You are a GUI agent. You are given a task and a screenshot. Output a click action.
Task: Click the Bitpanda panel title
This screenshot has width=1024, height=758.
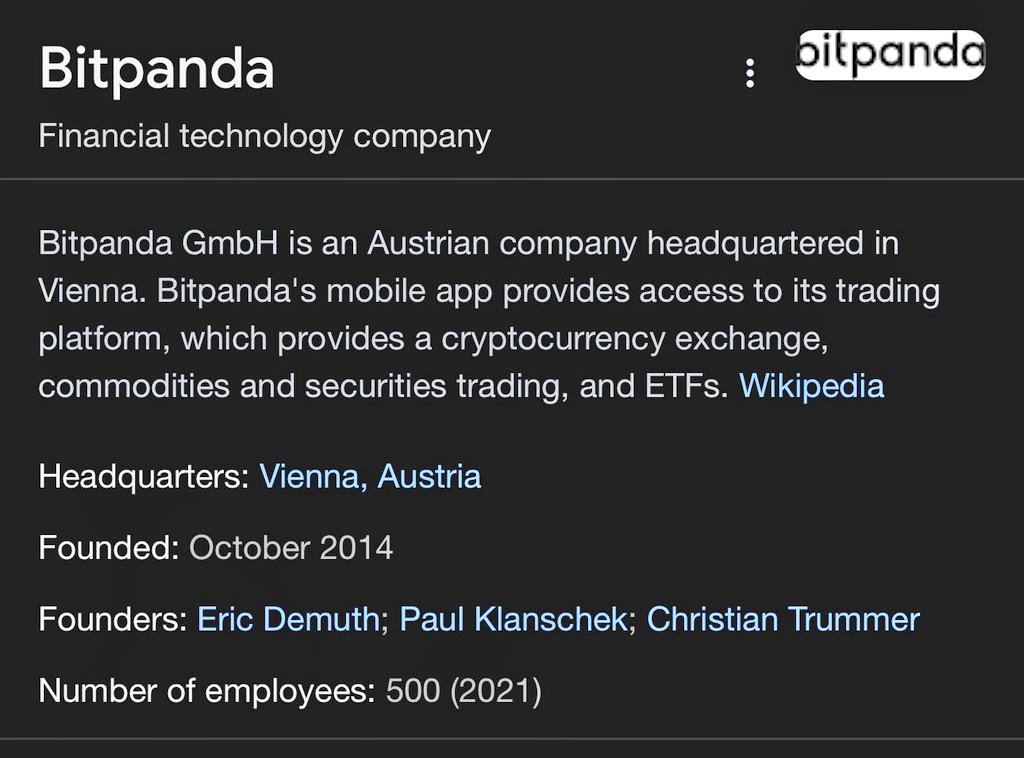(x=156, y=70)
